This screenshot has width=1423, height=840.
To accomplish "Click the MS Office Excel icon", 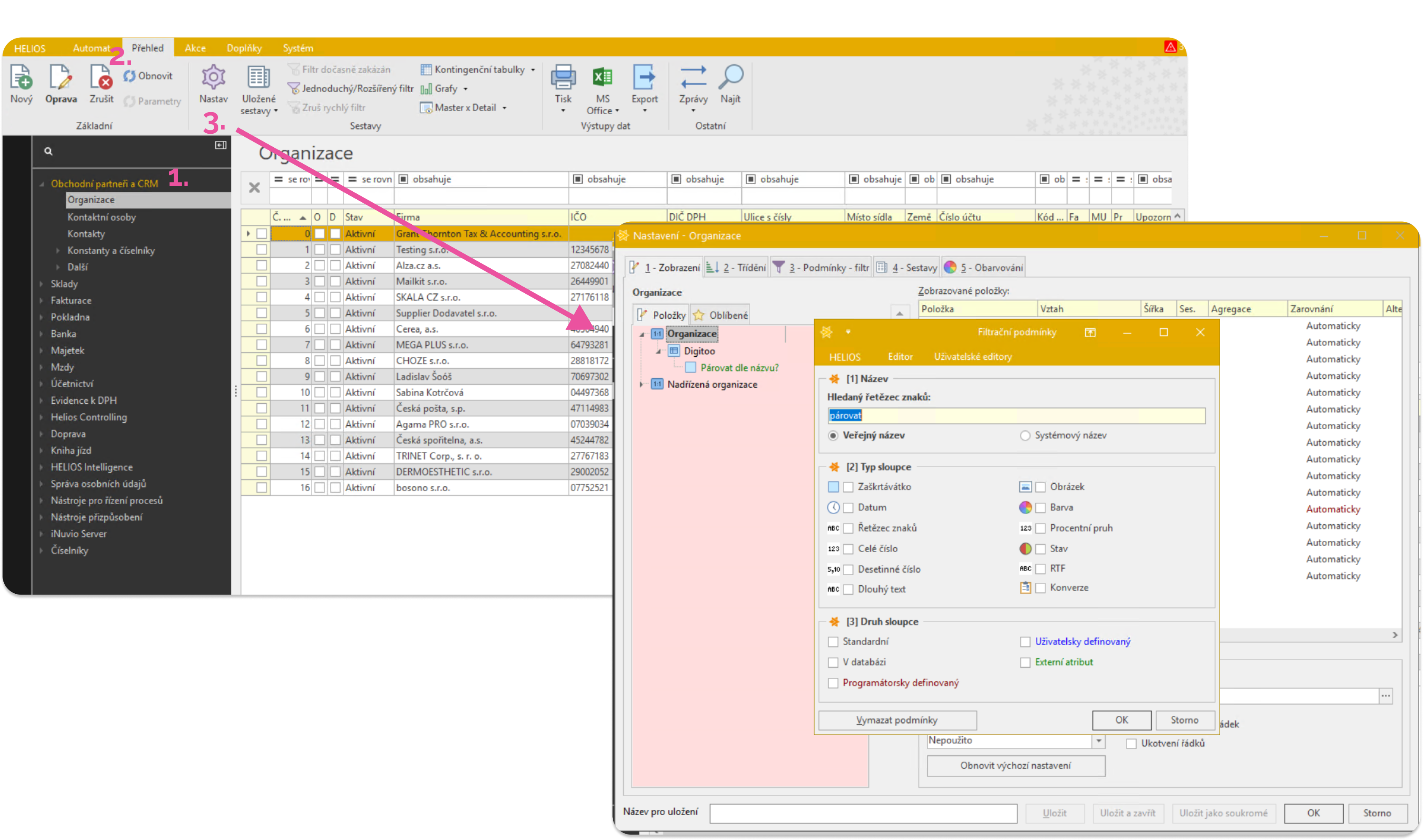I will 602,77.
